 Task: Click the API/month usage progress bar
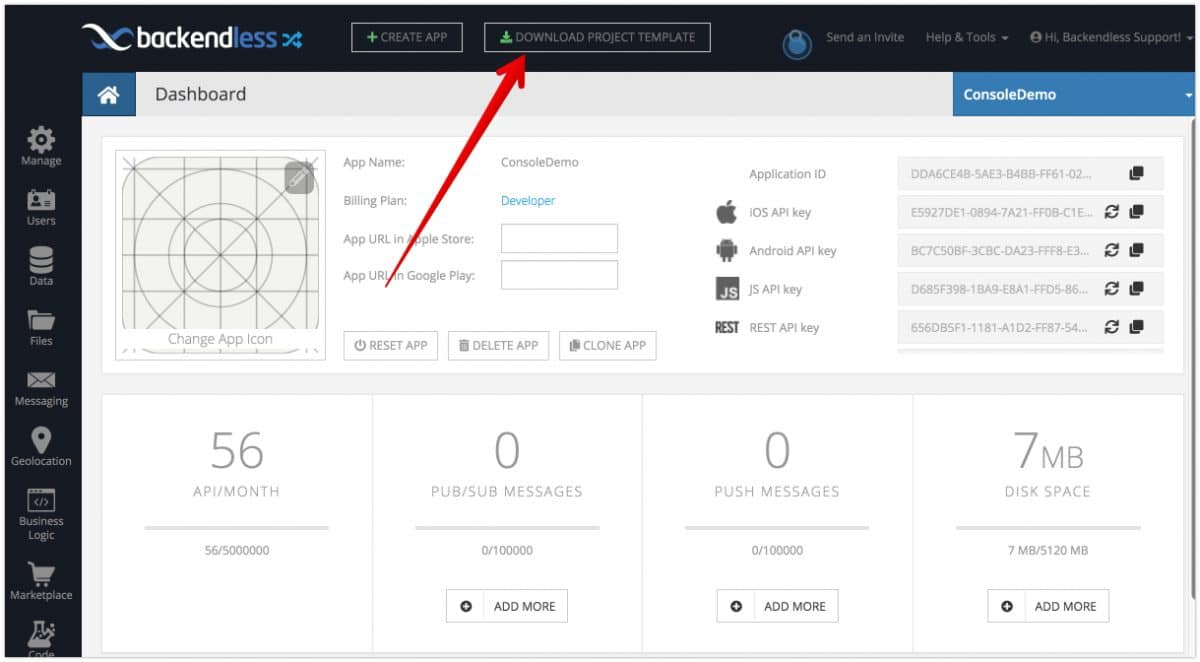point(237,527)
